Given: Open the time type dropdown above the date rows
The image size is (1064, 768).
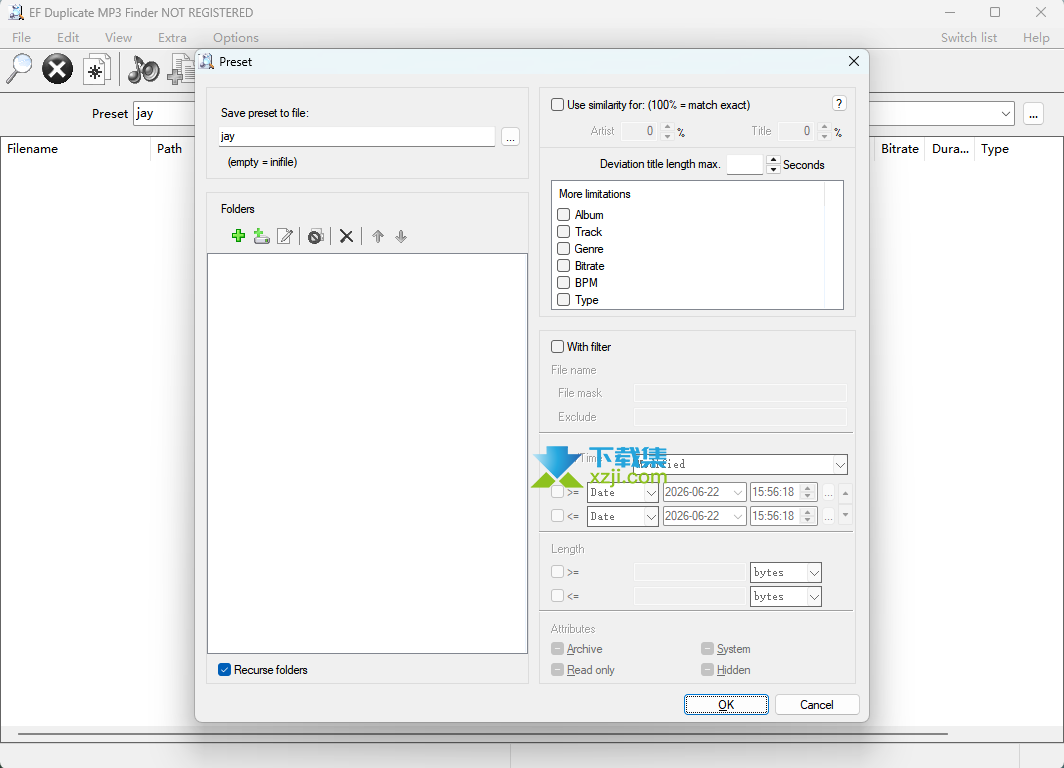Looking at the screenshot, I should coord(840,465).
